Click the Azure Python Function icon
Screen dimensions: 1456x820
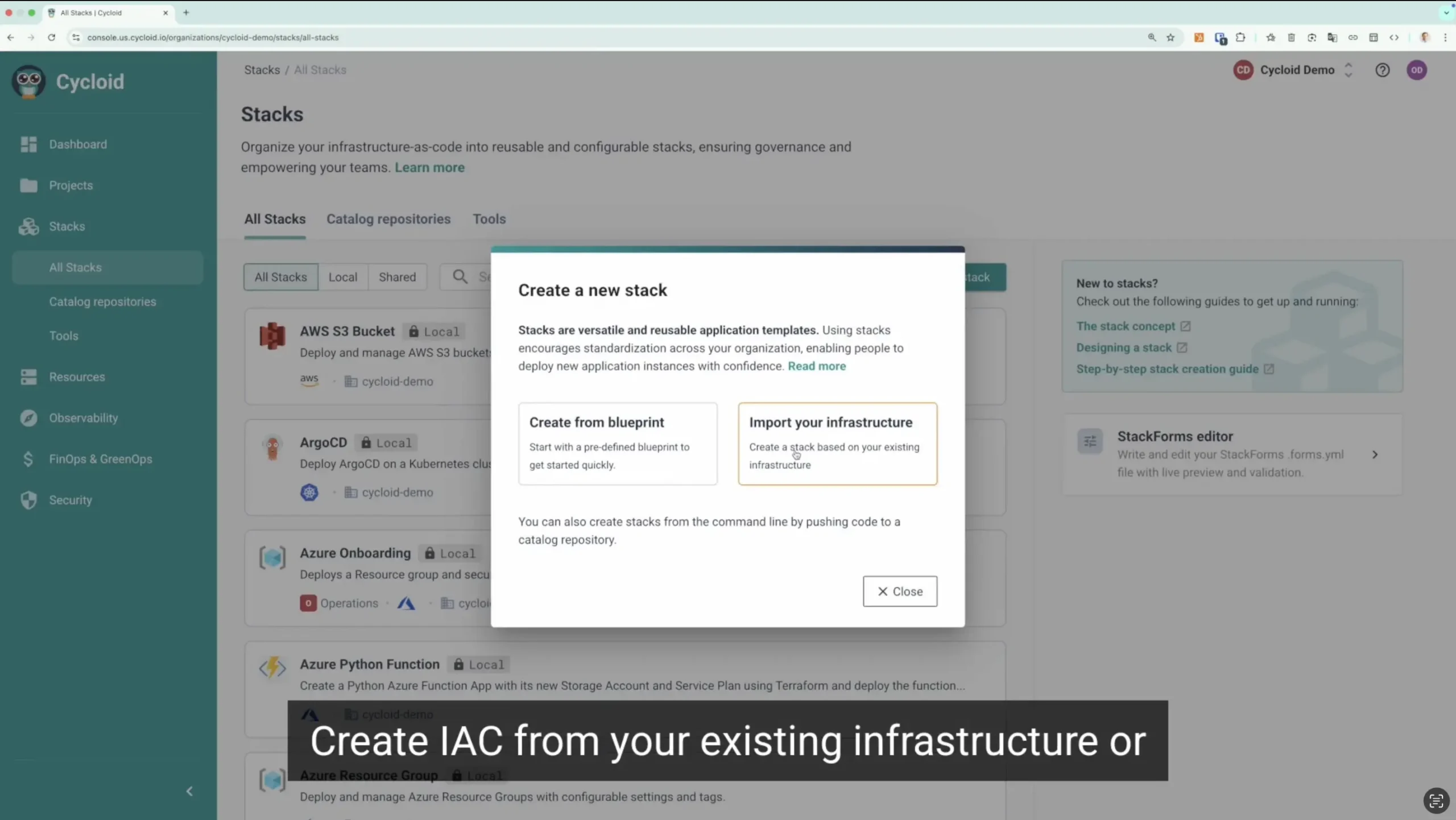[272, 668]
